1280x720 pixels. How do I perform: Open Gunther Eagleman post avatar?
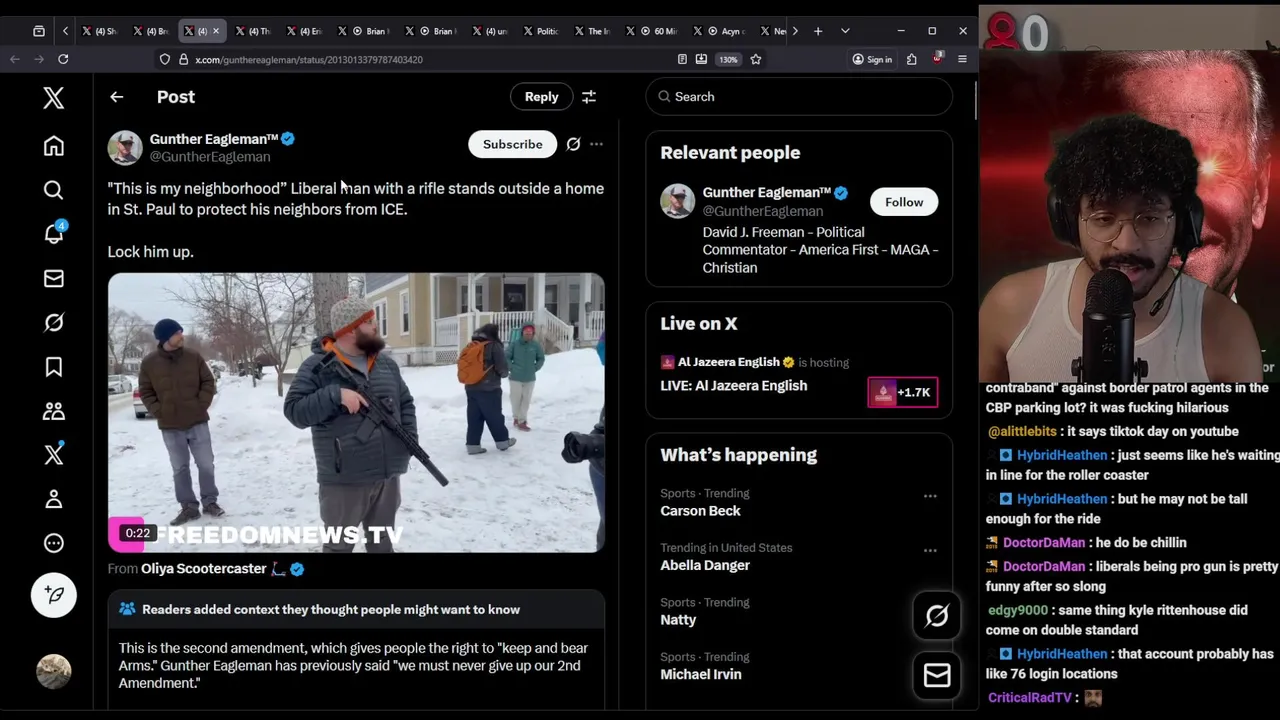[125, 147]
